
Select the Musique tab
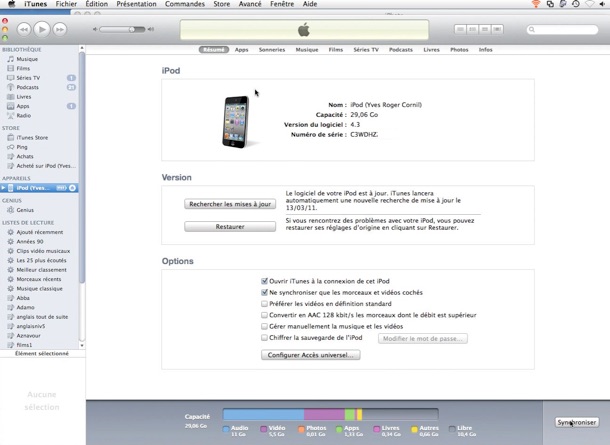307,50
